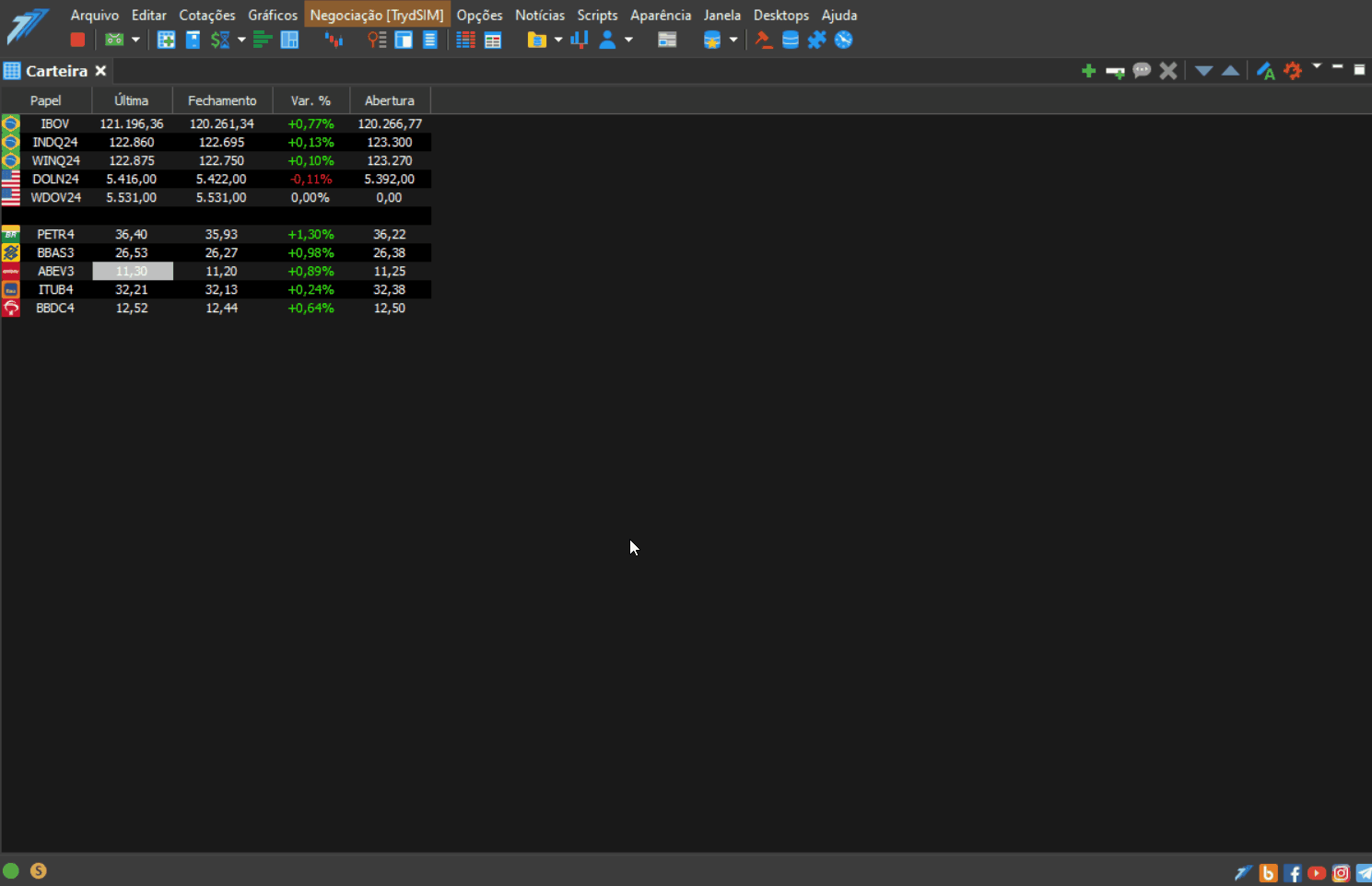The width and height of the screenshot is (1372, 886).
Task: Open the candlestick chart toolbar icon
Action: pyautogui.click(x=334, y=40)
